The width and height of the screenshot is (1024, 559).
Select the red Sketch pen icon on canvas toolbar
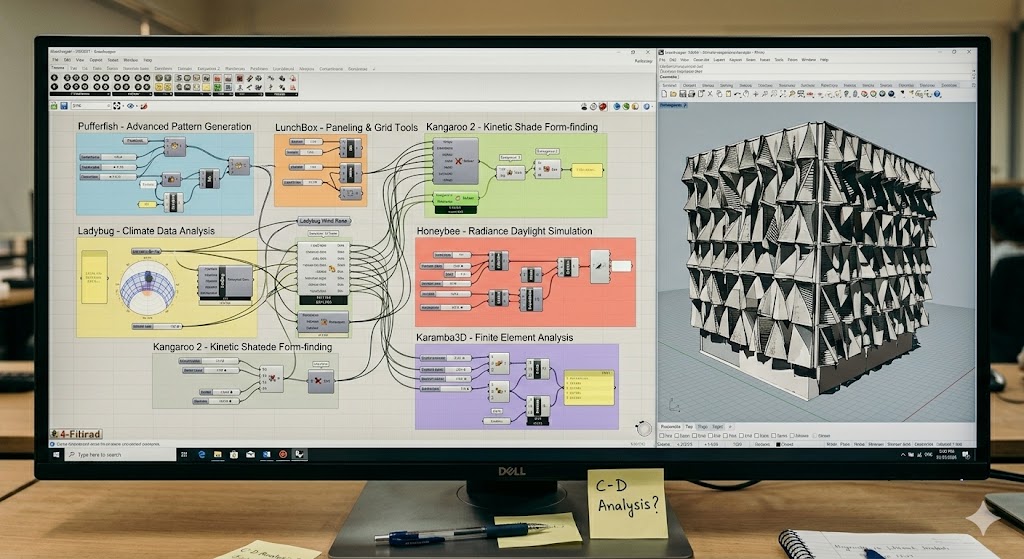tap(144, 106)
